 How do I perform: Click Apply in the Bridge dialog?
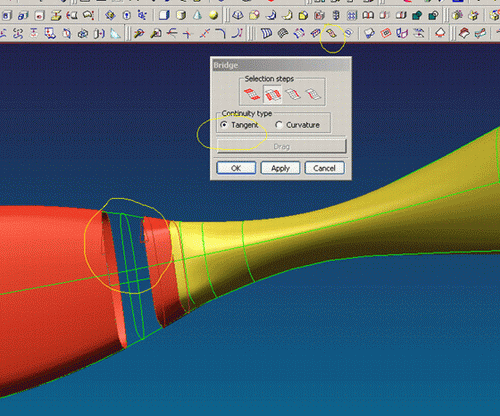280,168
